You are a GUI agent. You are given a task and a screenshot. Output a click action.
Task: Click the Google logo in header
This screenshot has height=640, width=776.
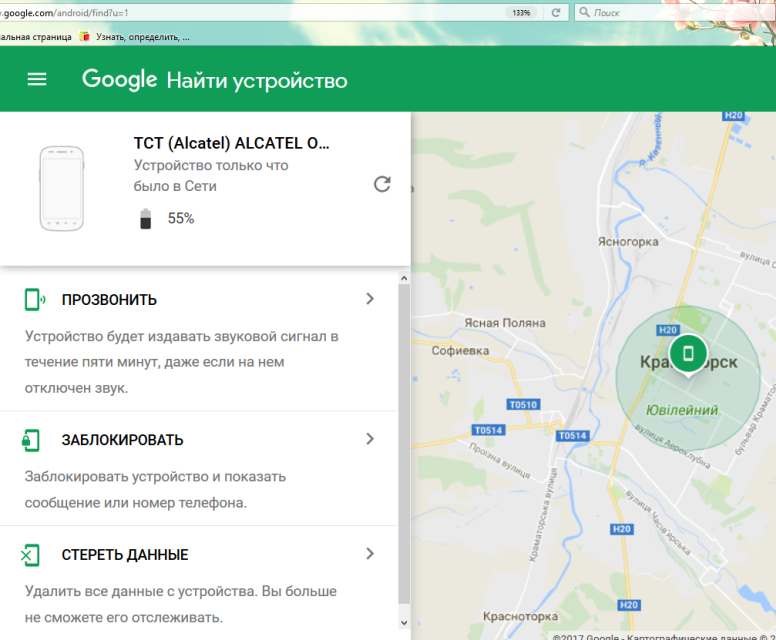pos(119,80)
